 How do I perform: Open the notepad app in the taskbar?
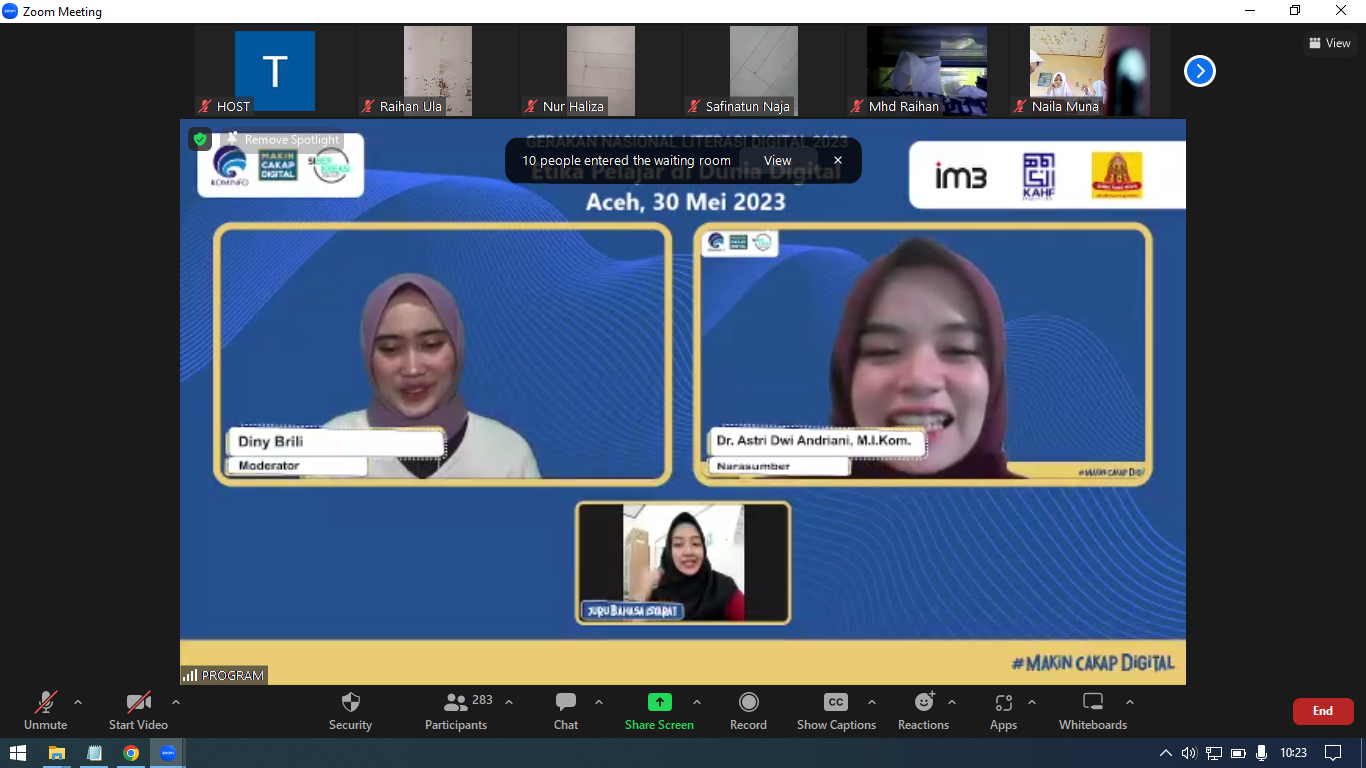pyautogui.click(x=94, y=753)
